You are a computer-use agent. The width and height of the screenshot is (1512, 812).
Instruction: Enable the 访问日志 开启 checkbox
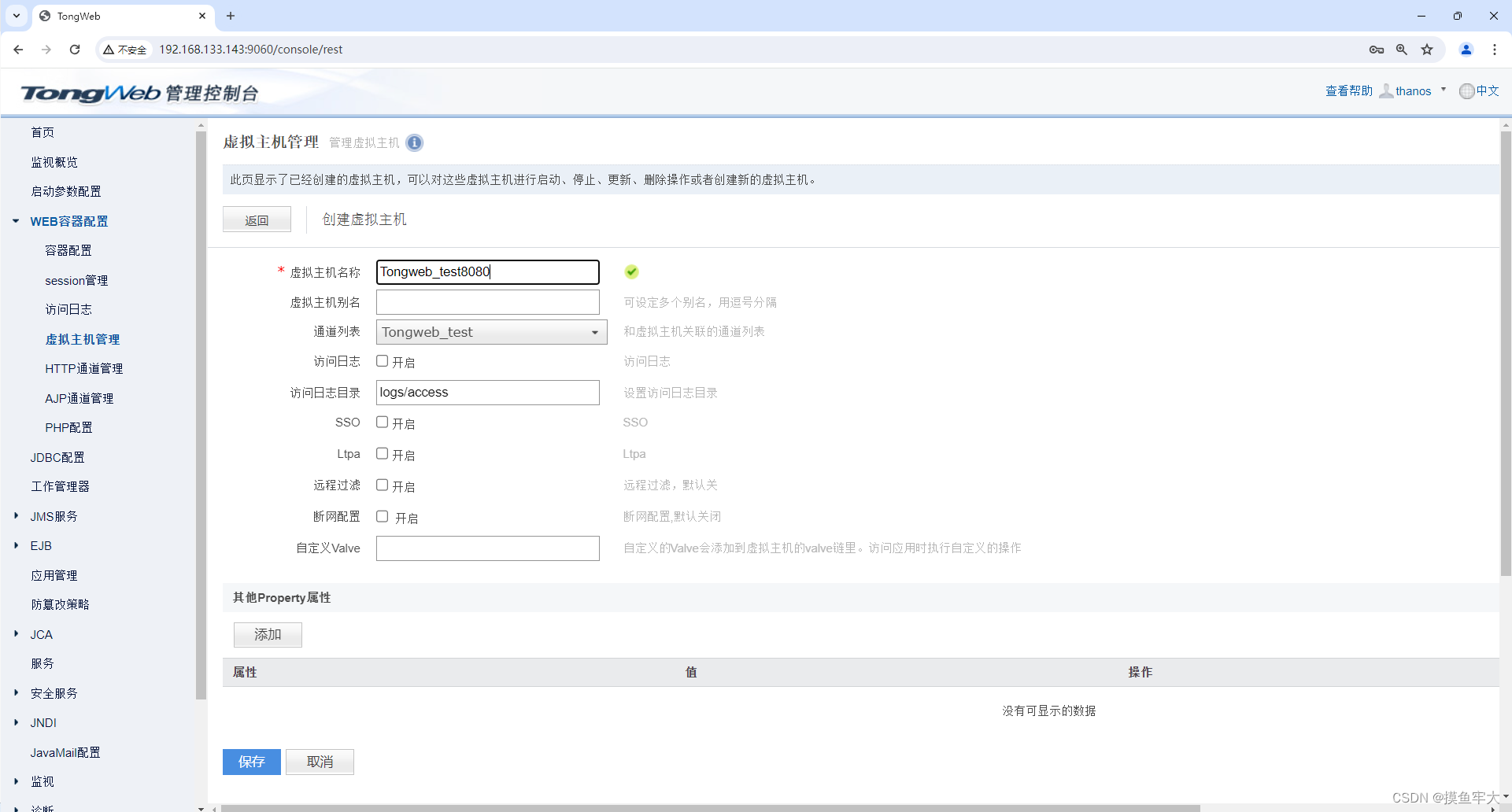[383, 361]
